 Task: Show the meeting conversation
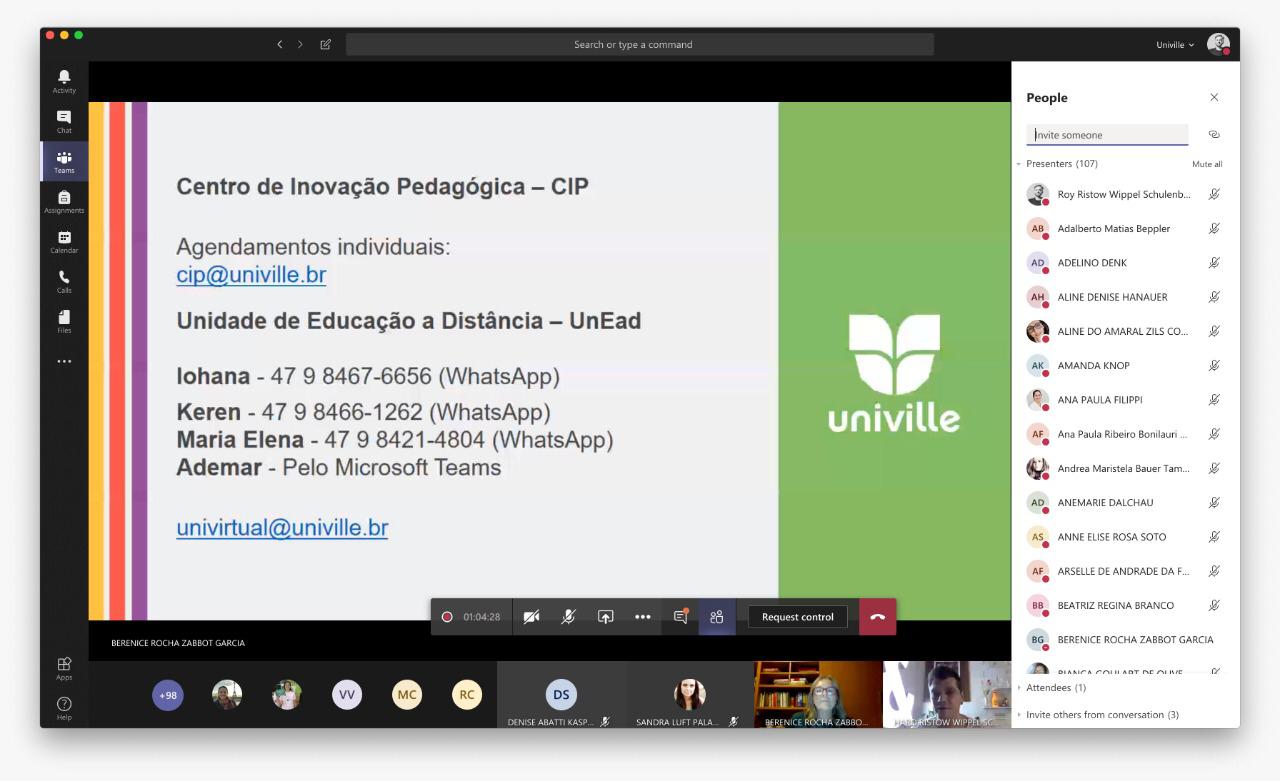click(680, 617)
